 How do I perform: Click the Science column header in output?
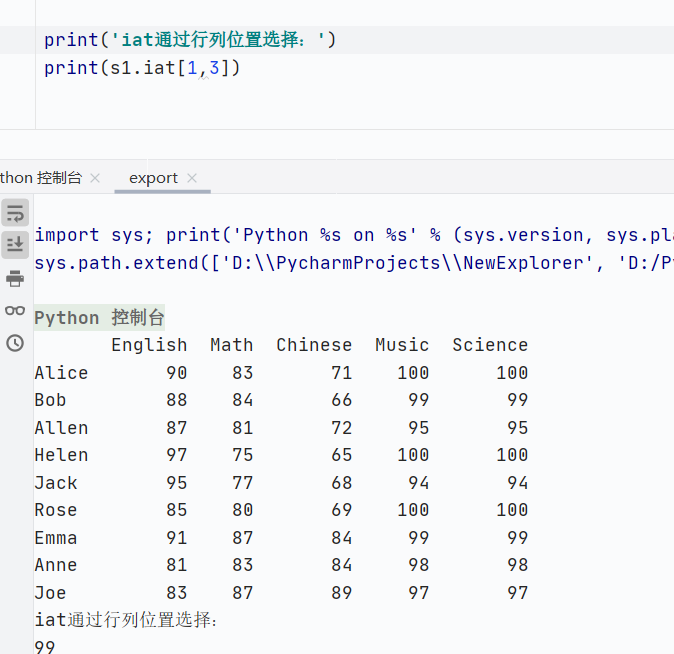490,345
